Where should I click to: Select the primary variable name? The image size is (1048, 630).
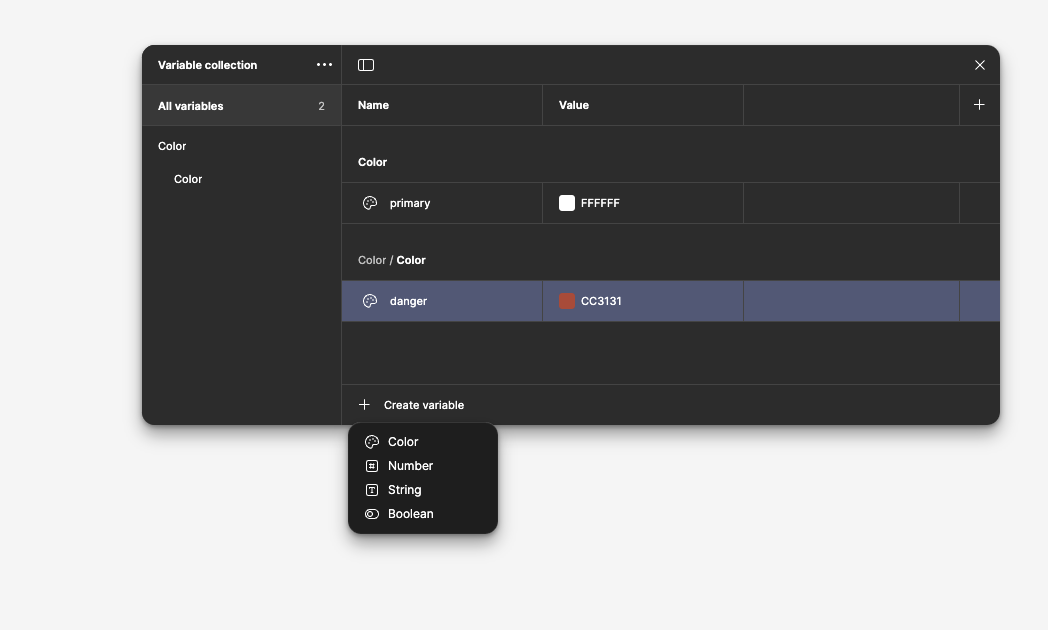coord(410,203)
